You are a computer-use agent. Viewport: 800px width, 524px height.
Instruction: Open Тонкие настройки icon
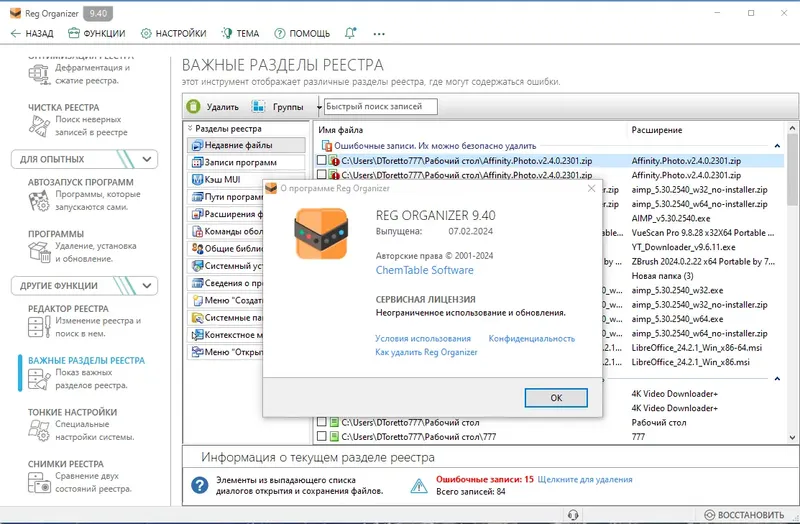click(39, 431)
